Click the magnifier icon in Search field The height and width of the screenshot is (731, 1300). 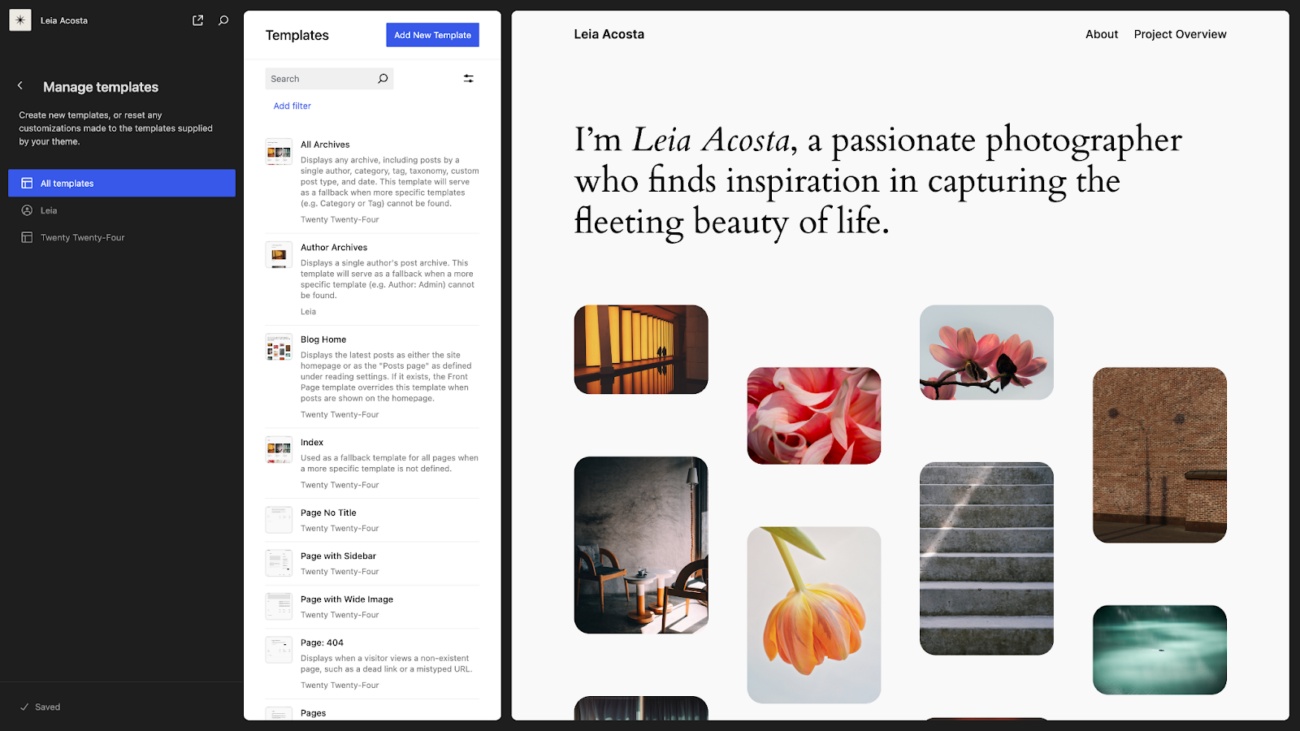pyautogui.click(x=382, y=79)
